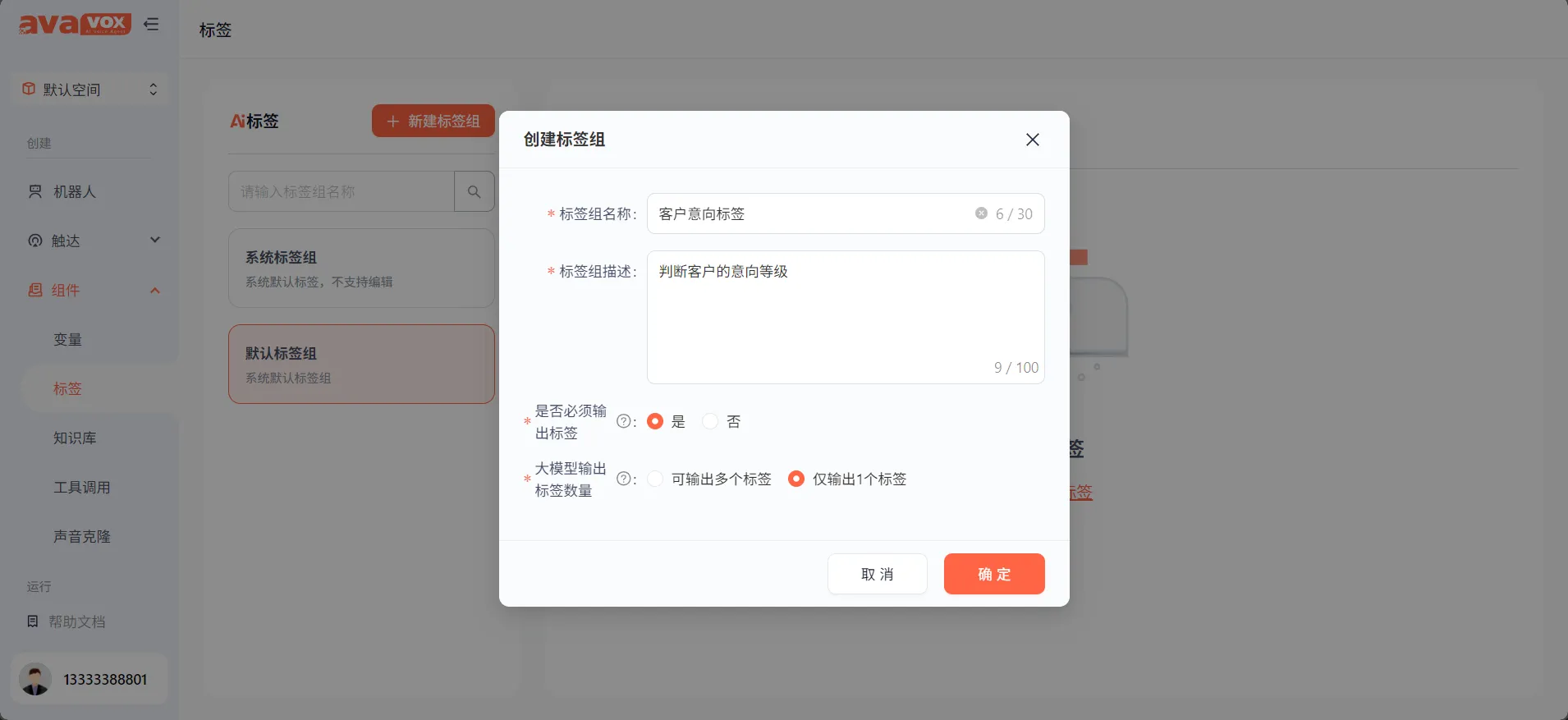Screen dimensions: 1568x720
Task: Open the 知识库 menu item
Action: 75,438
